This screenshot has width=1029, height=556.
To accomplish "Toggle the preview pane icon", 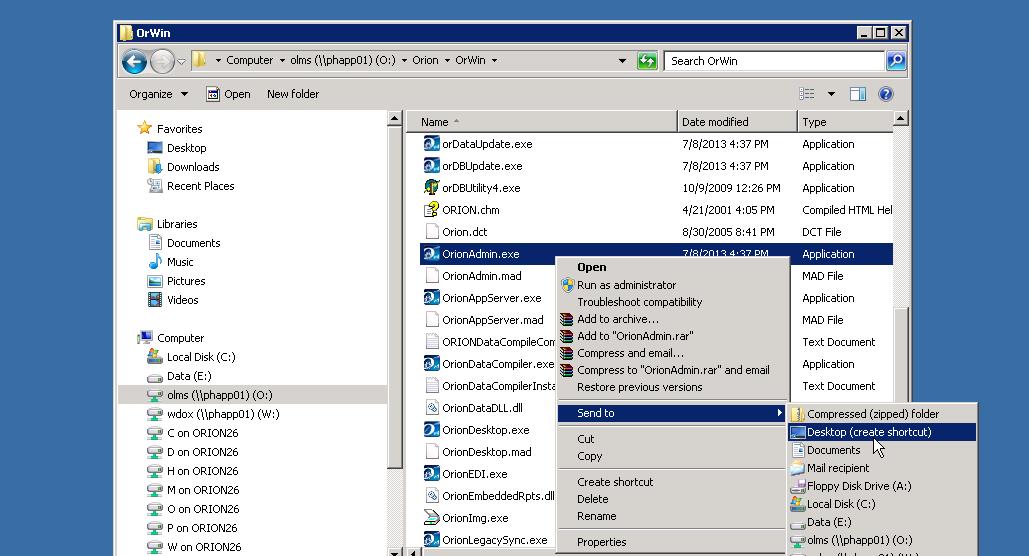I will [x=858, y=94].
